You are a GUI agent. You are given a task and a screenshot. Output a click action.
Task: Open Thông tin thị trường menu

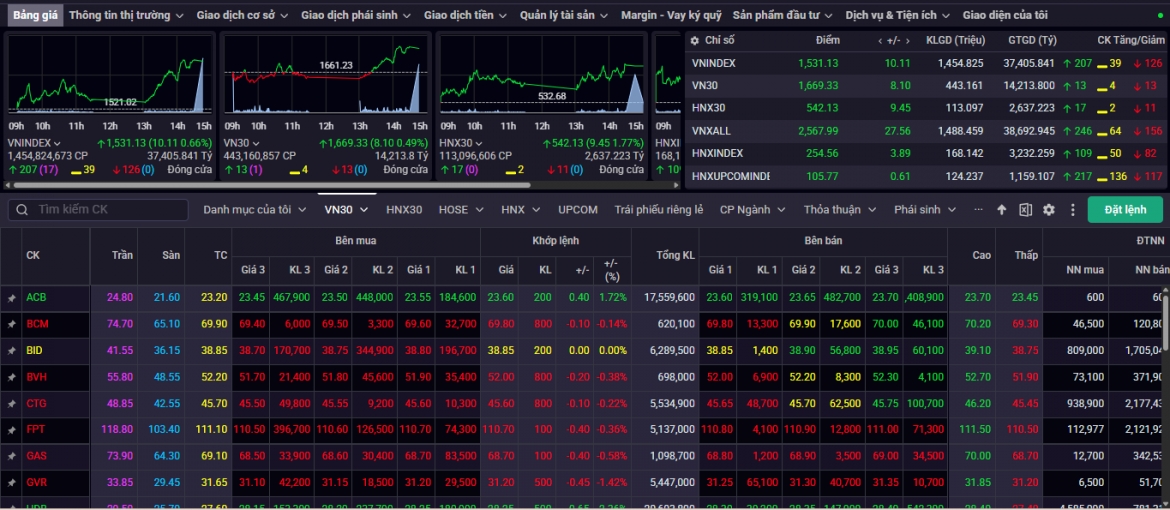[x=126, y=15]
